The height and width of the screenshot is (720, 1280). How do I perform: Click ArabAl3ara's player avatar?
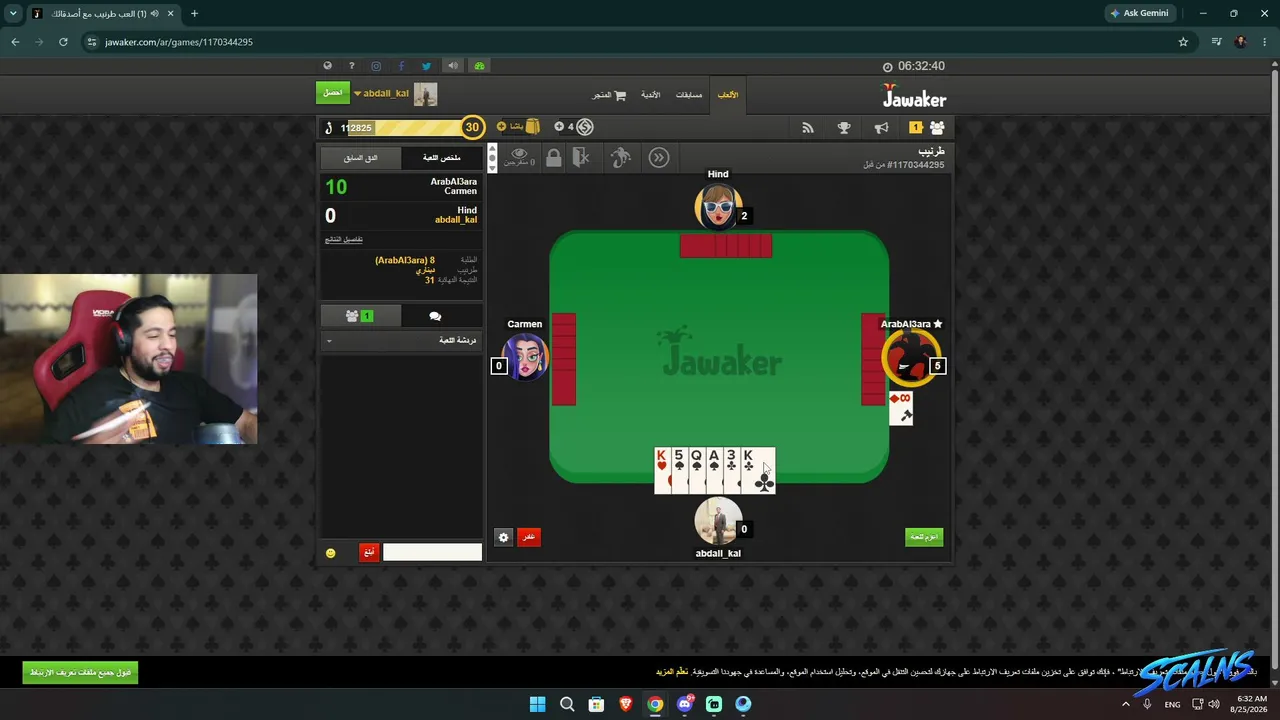[x=910, y=357]
